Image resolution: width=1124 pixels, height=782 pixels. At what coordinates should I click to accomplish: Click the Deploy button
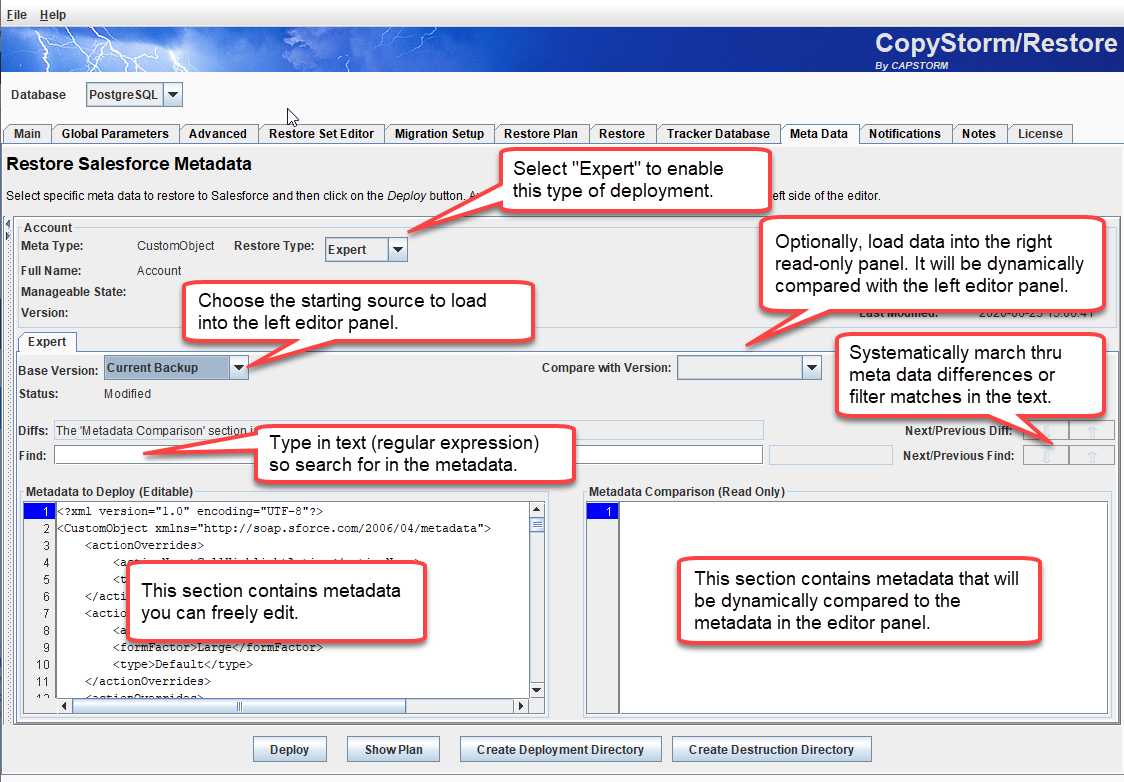coord(290,749)
